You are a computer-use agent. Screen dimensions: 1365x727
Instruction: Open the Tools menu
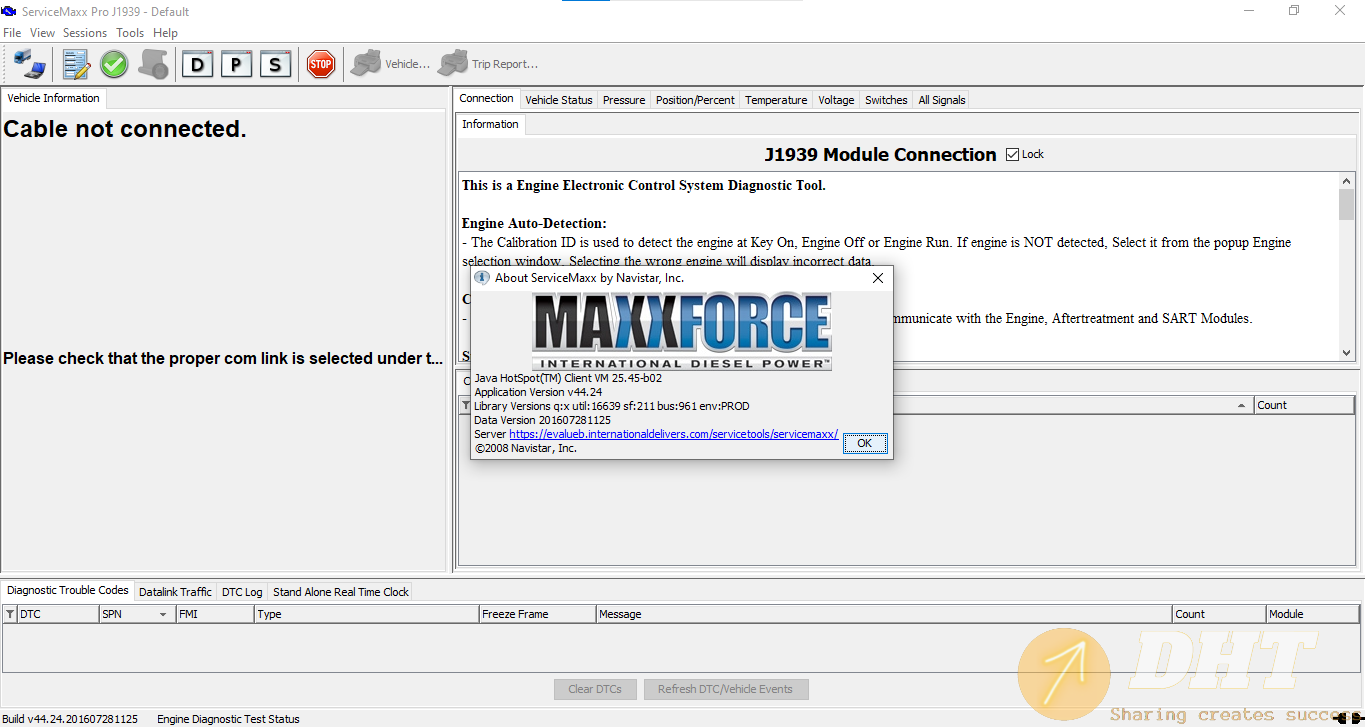130,33
